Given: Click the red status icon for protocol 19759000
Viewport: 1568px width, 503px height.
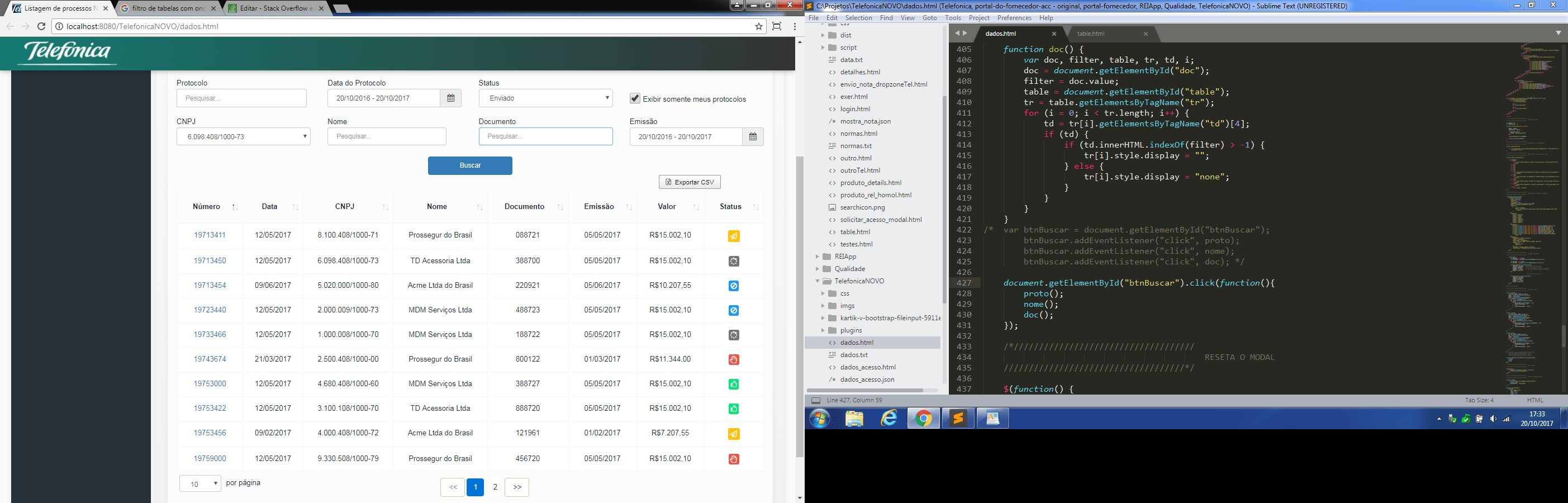Looking at the screenshot, I should pyautogui.click(x=734, y=459).
